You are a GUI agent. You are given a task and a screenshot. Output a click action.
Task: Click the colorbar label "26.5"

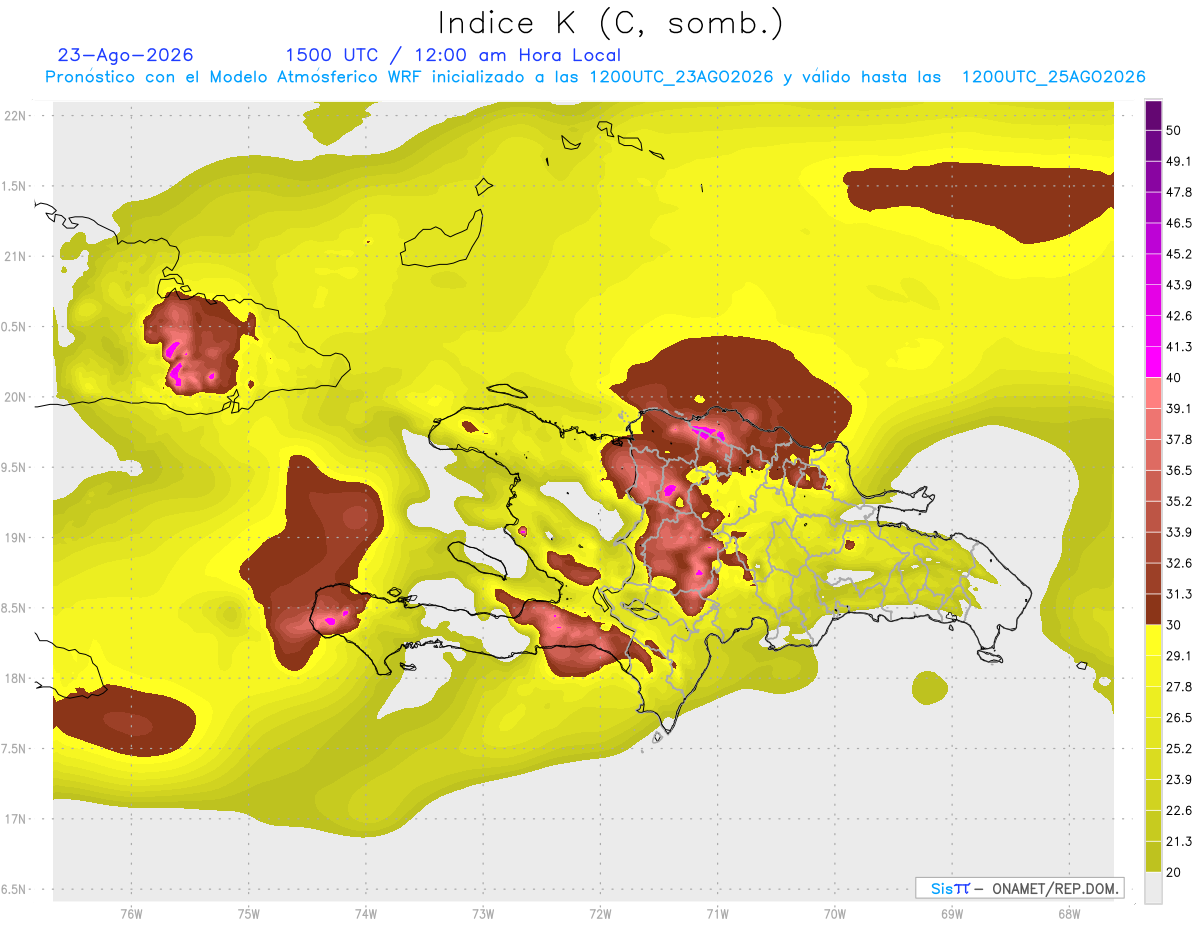pos(1180,717)
